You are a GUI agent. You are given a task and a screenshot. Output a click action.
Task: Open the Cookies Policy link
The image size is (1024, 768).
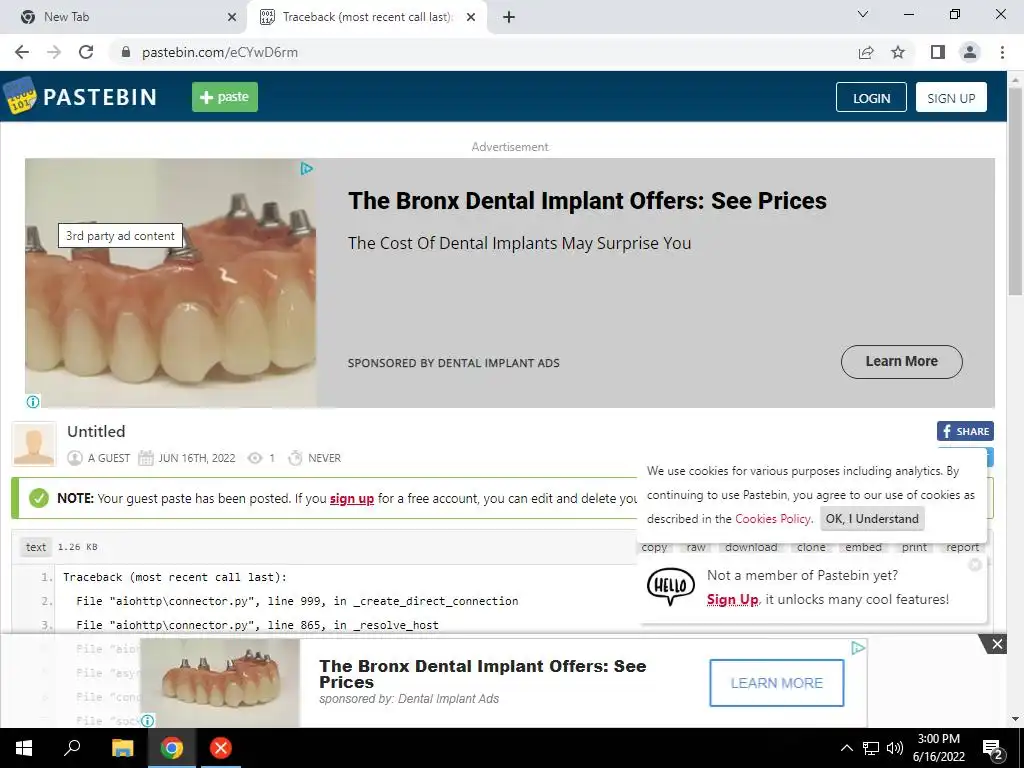[774, 519]
